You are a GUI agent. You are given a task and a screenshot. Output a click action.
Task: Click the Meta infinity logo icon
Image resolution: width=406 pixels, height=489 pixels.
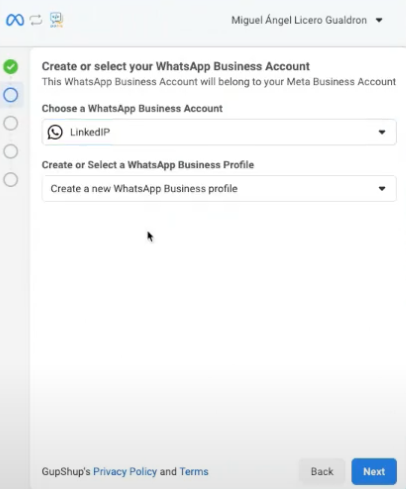tap(15, 20)
